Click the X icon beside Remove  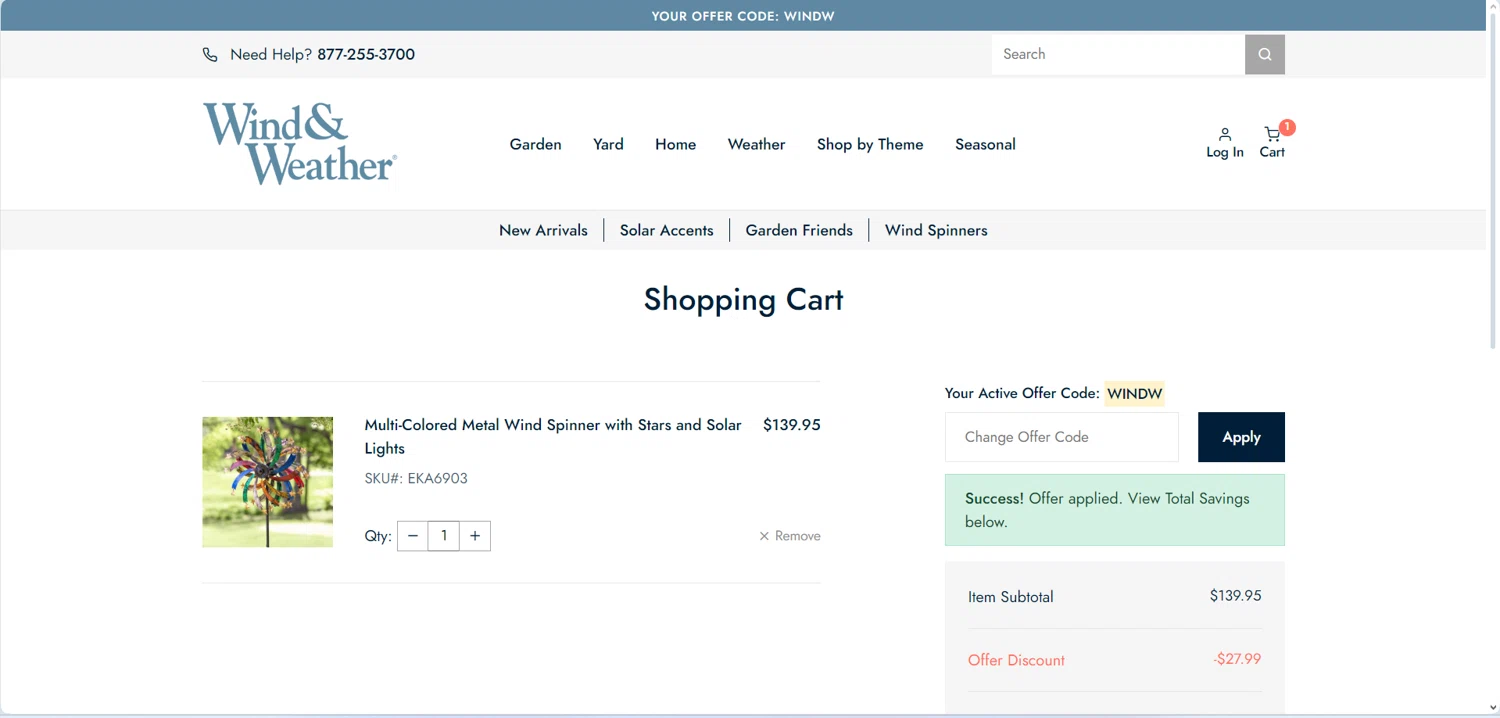[764, 536]
